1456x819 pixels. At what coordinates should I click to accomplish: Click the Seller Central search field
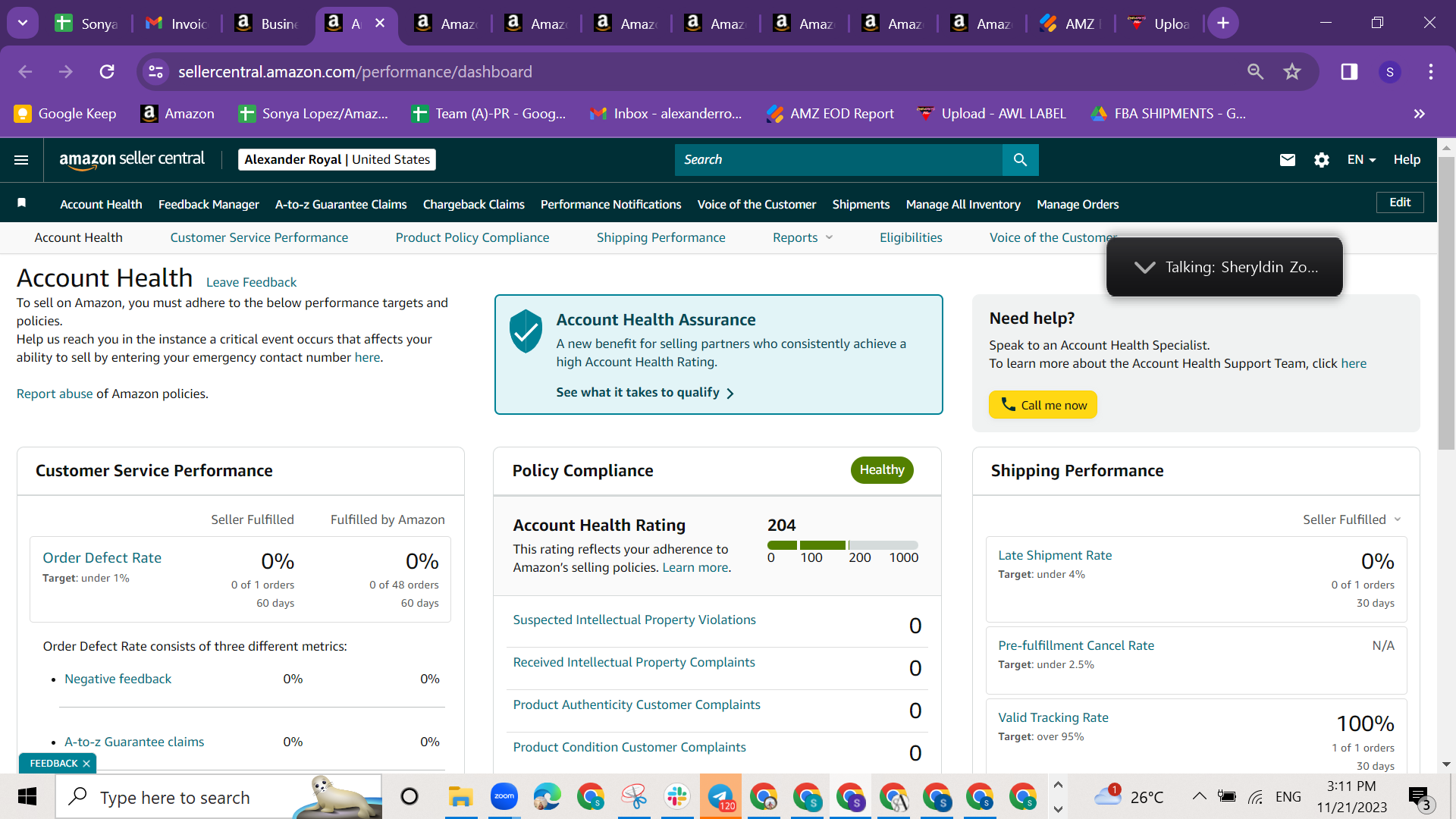[839, 159]
